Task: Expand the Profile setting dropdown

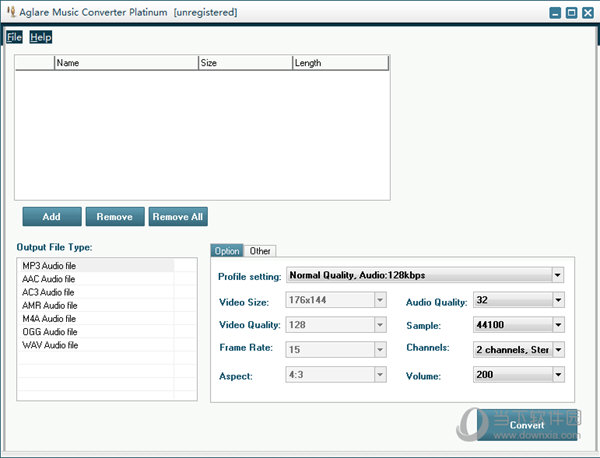Action: point(558,275)
